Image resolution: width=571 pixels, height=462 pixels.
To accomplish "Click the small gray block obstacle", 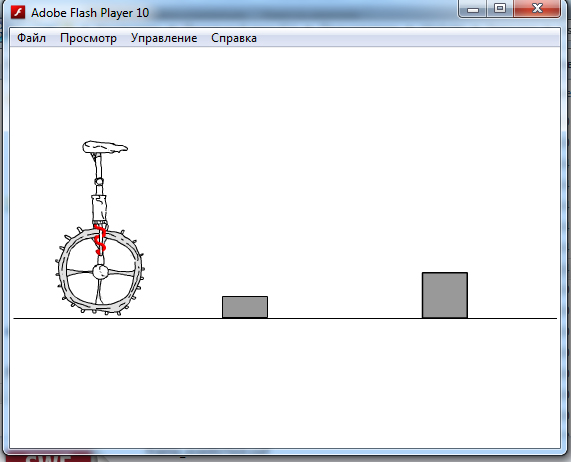I will tap(245, 307).
